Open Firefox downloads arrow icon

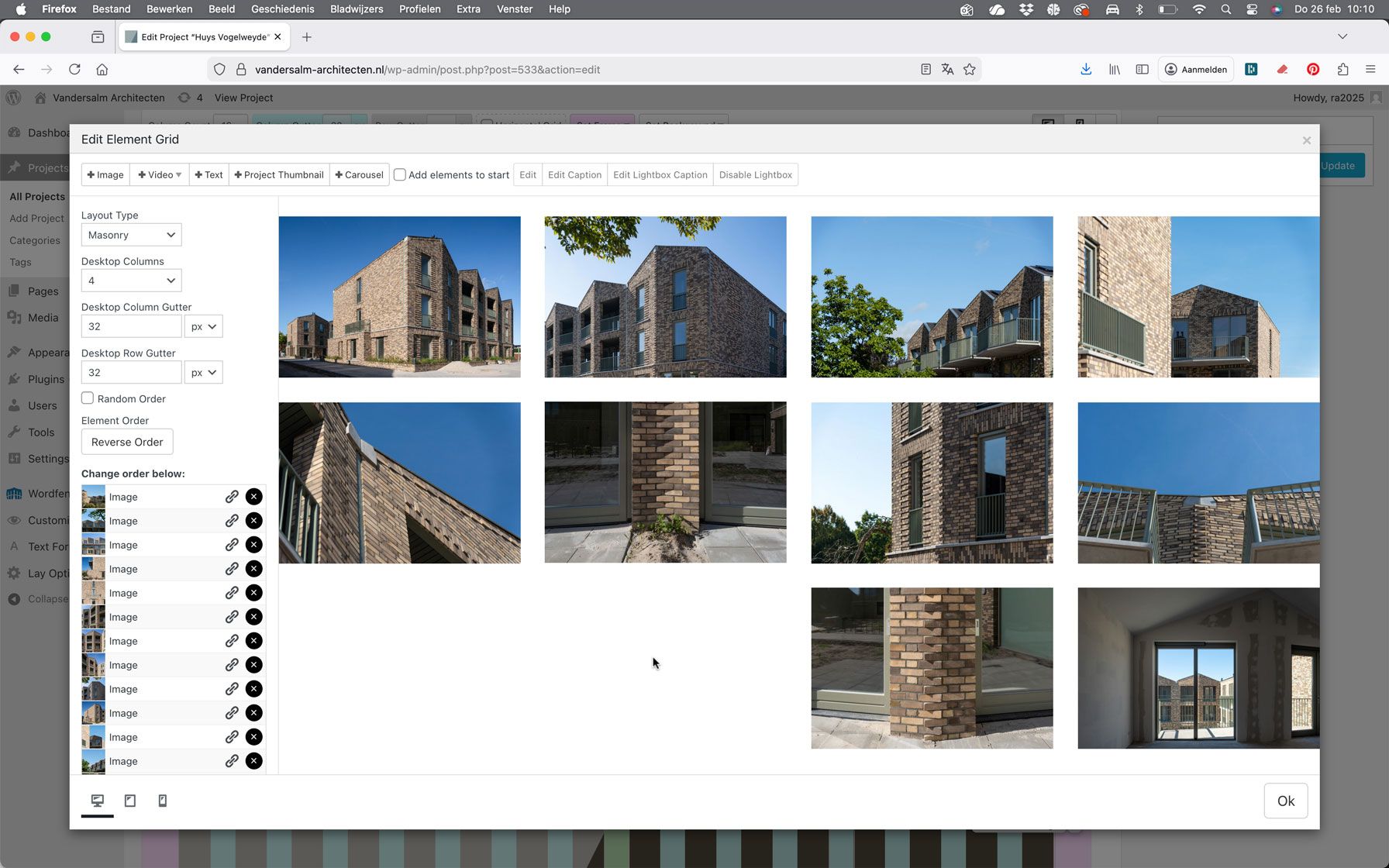coord(1086,70)
